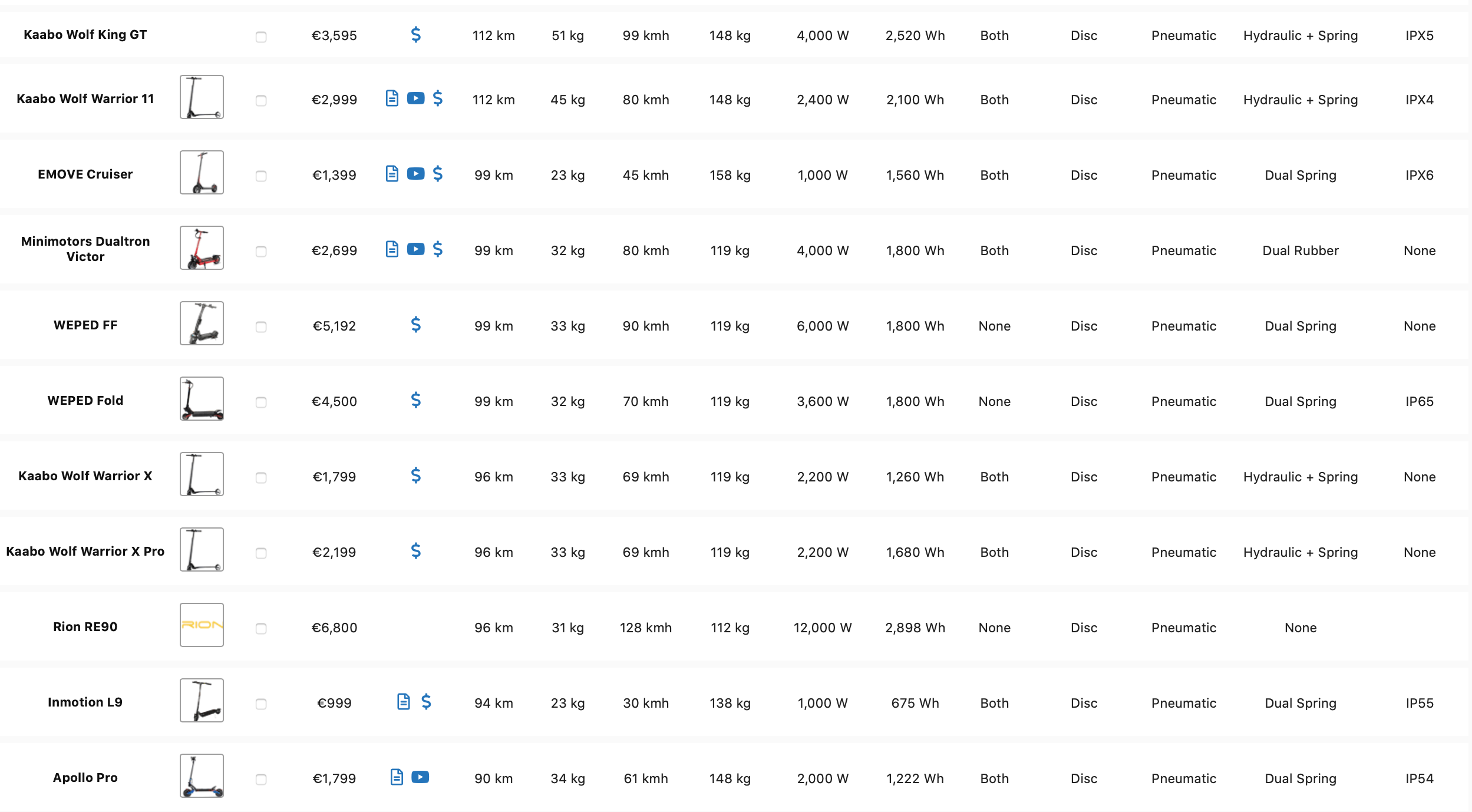Check the Kaabo Wolf King GT compare checkbox

(x=261, y=37)
